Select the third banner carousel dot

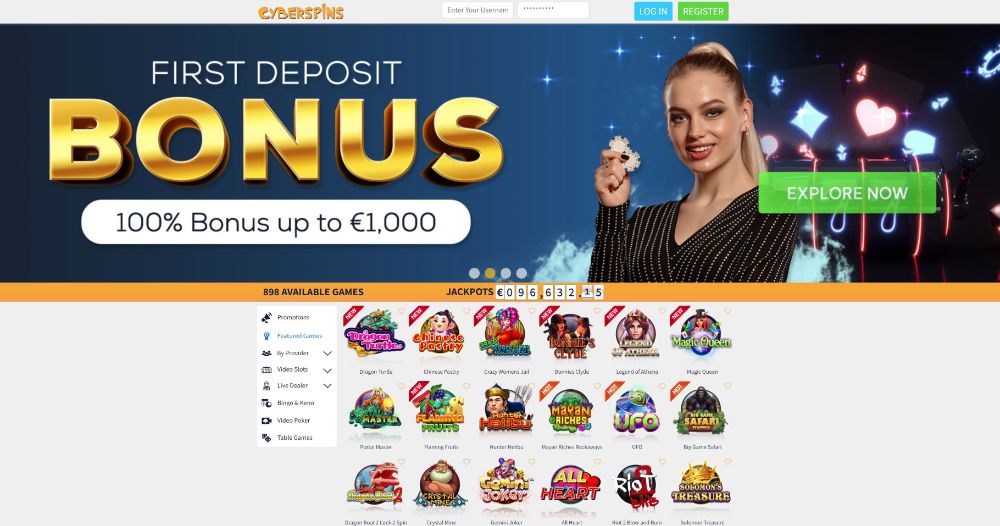pyautogui.click(x=506, y=273)
